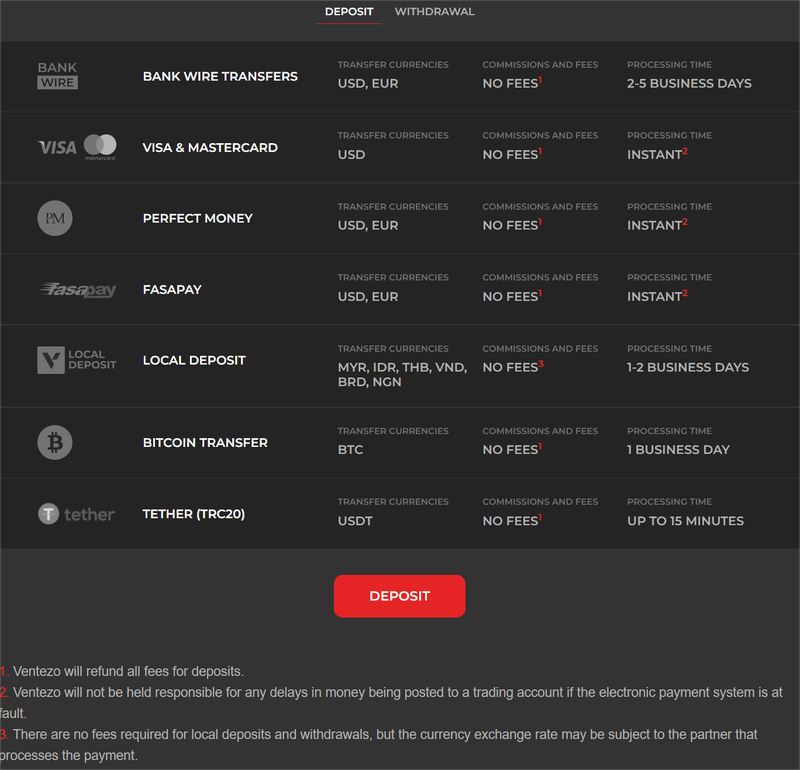Click the Visa logo icon
This screenshot has height=770, width=800.
58,147
